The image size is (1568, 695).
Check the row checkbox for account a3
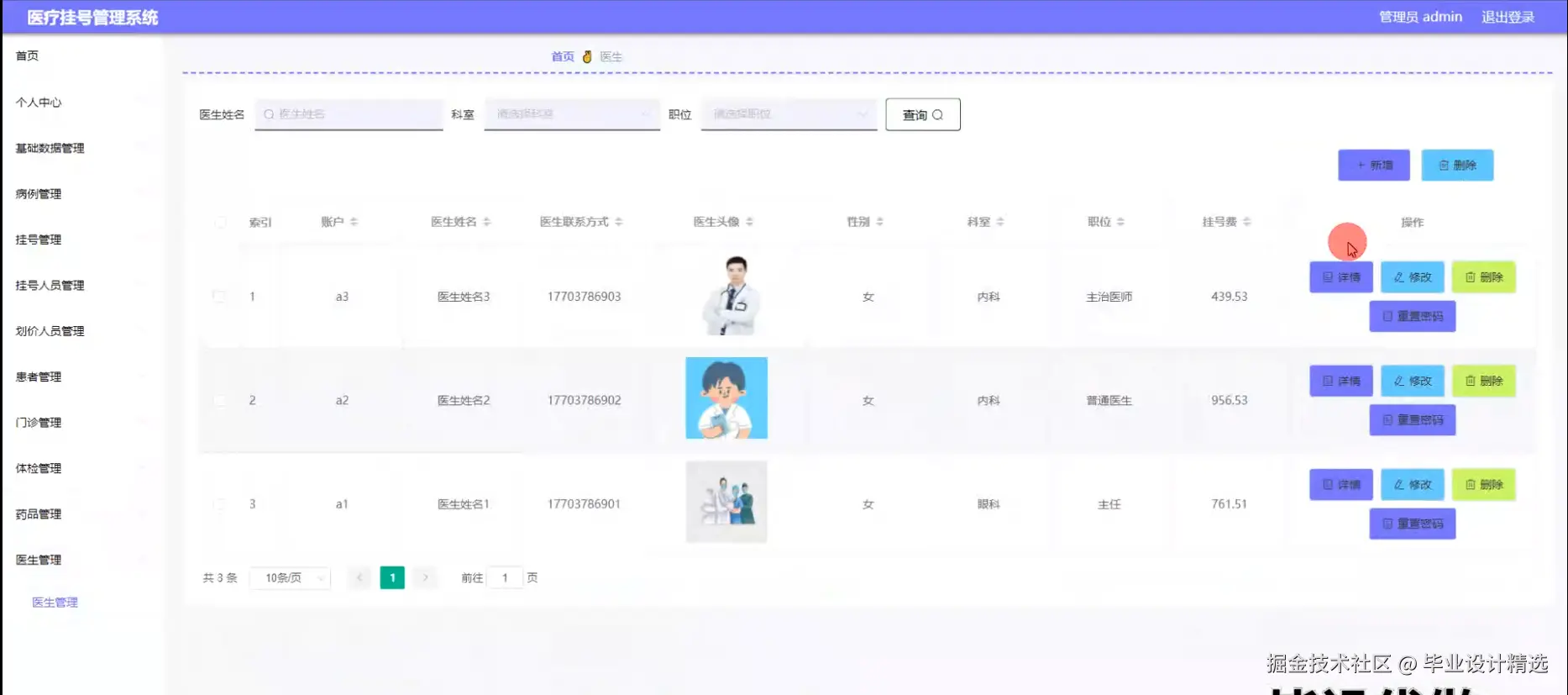pos(219,297)
